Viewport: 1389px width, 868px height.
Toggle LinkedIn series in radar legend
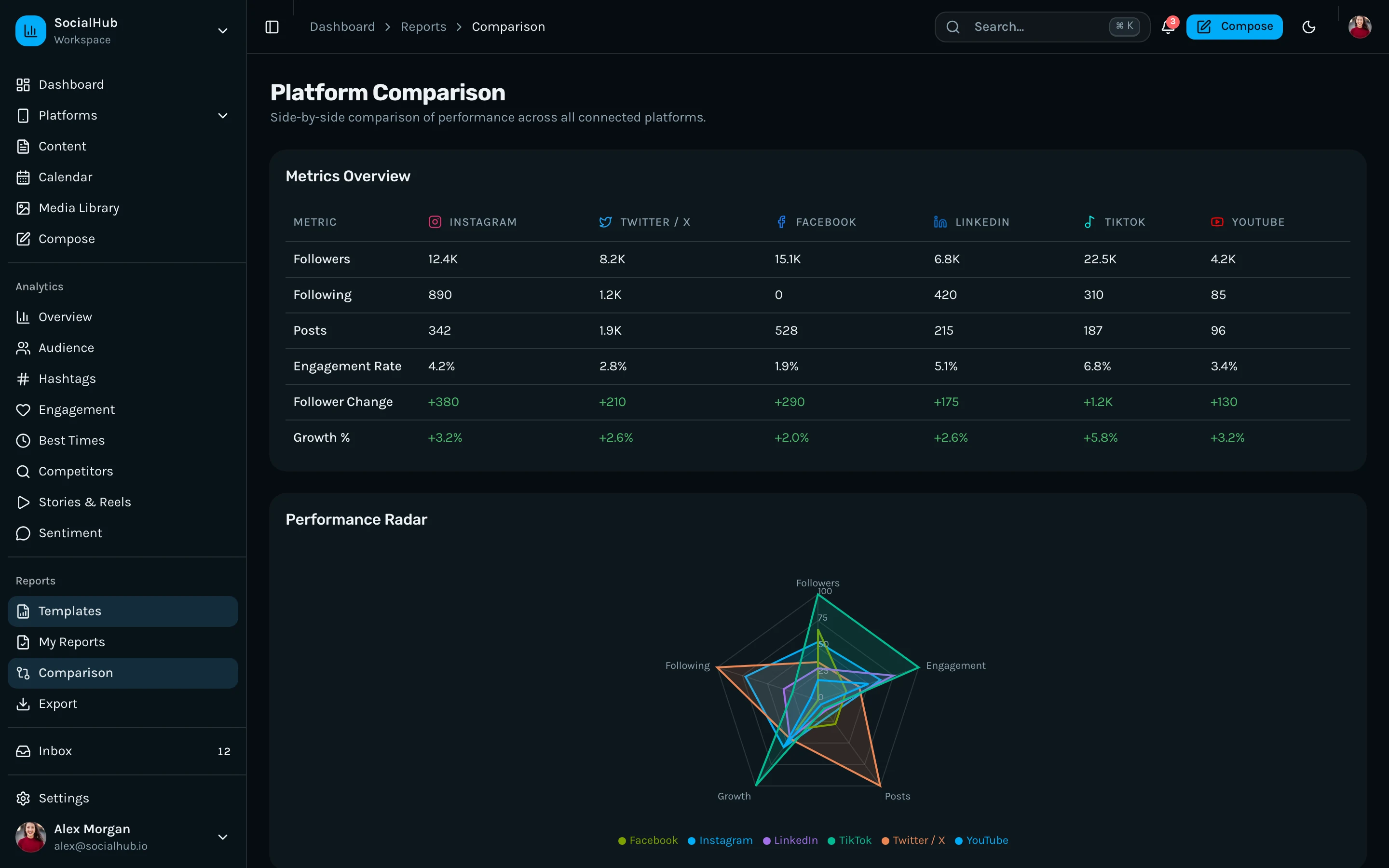coord(790,841)
